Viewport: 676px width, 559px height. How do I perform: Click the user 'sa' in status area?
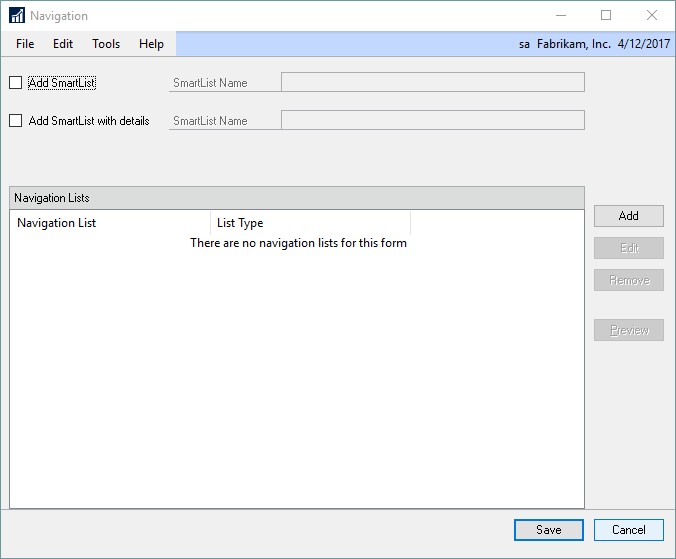pyautogui.click(x=524, y=44)
